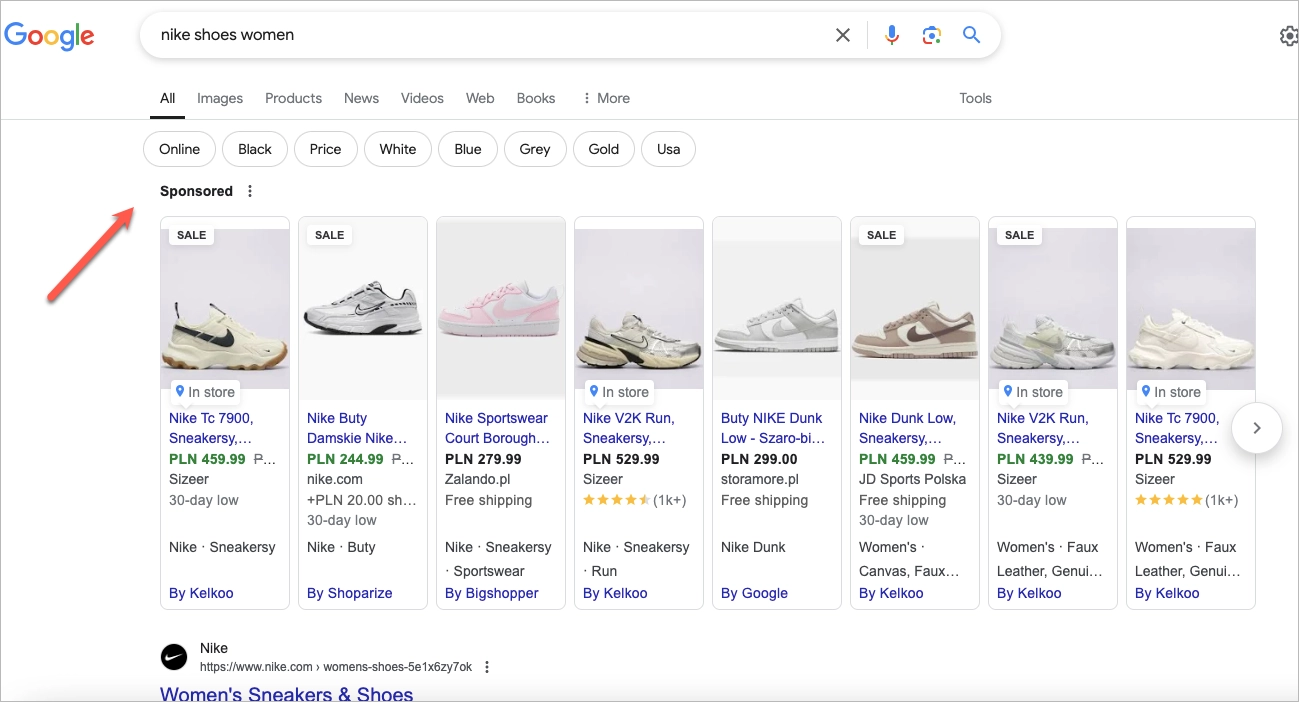Open options menu on the Nike result
The width and height of the screenshot is (1299, 702).
486,666
